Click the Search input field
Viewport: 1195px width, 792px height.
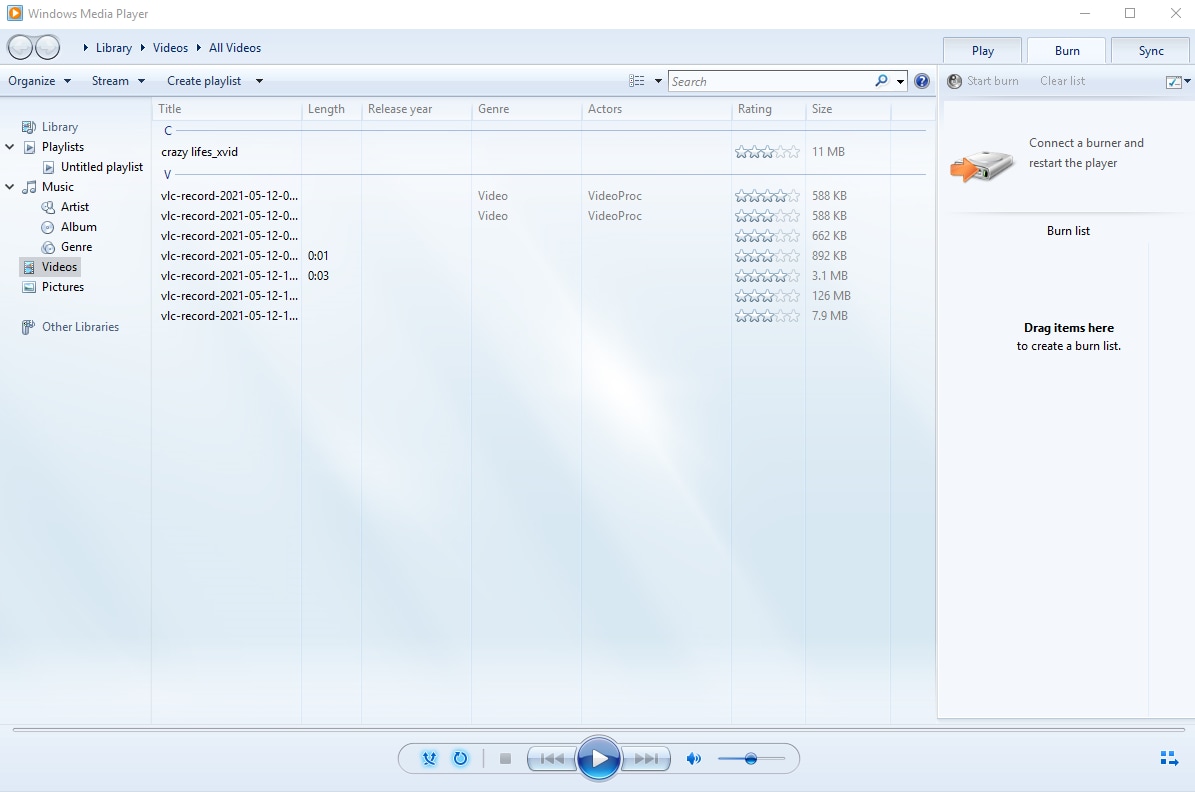click(x=771, y=81)
